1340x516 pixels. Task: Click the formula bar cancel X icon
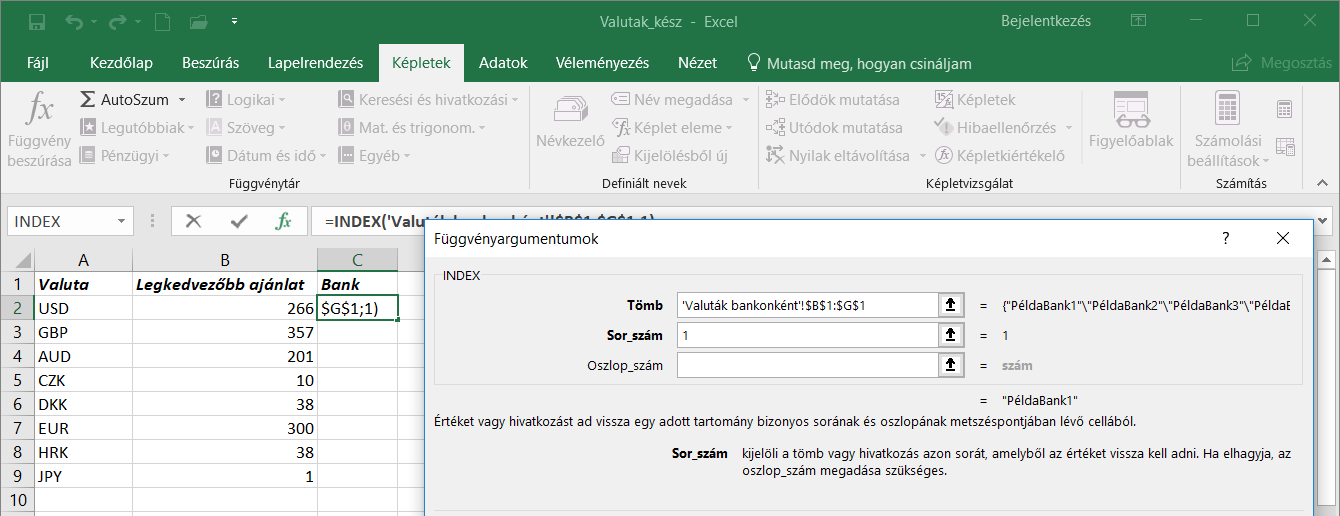click(194, 221)
